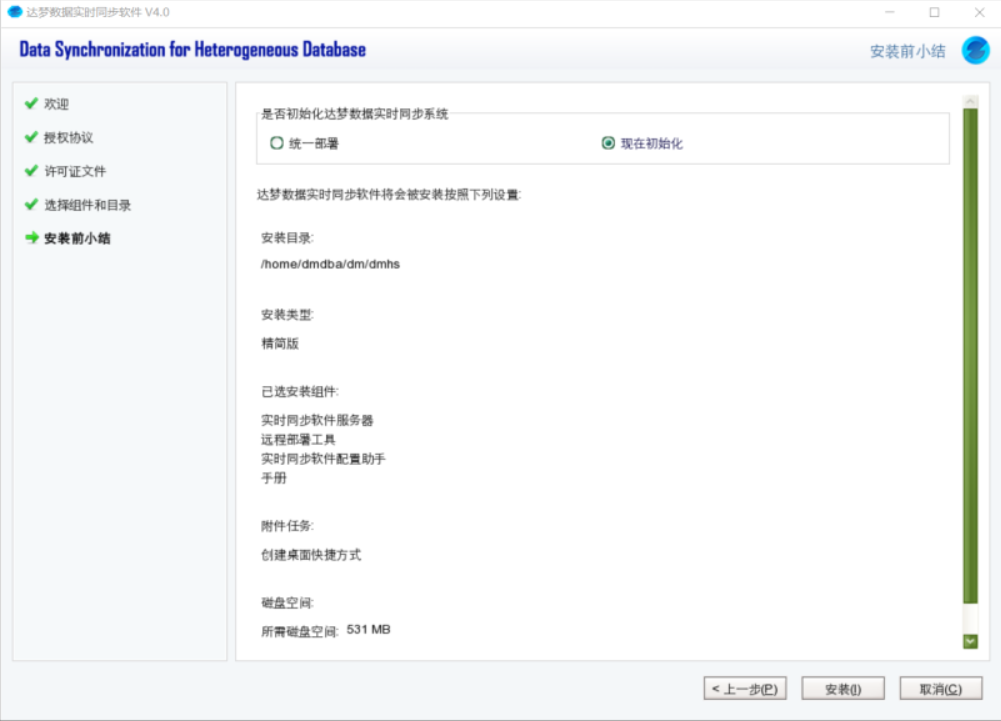Click the install path /home/dmdba/dm/dmhs
1001x721 pixels.
click(x=330, y=264)
